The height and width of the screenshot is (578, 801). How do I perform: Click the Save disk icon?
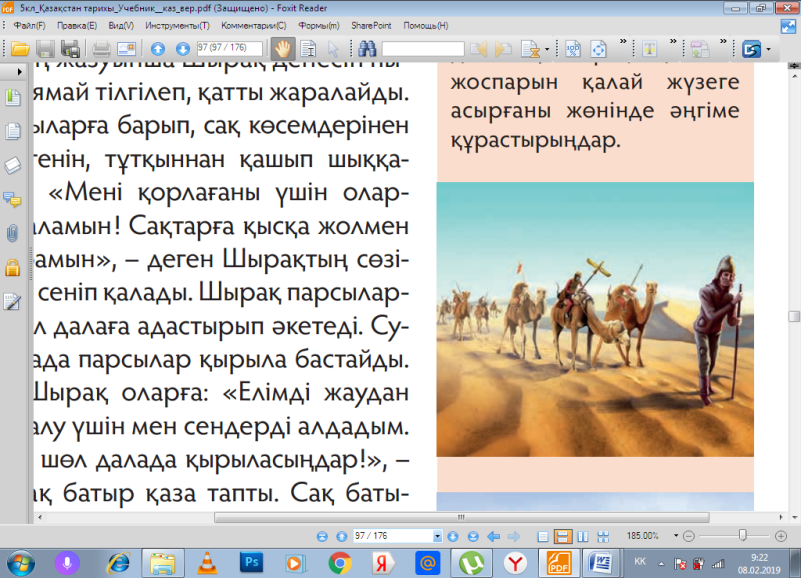coord(45,49)
